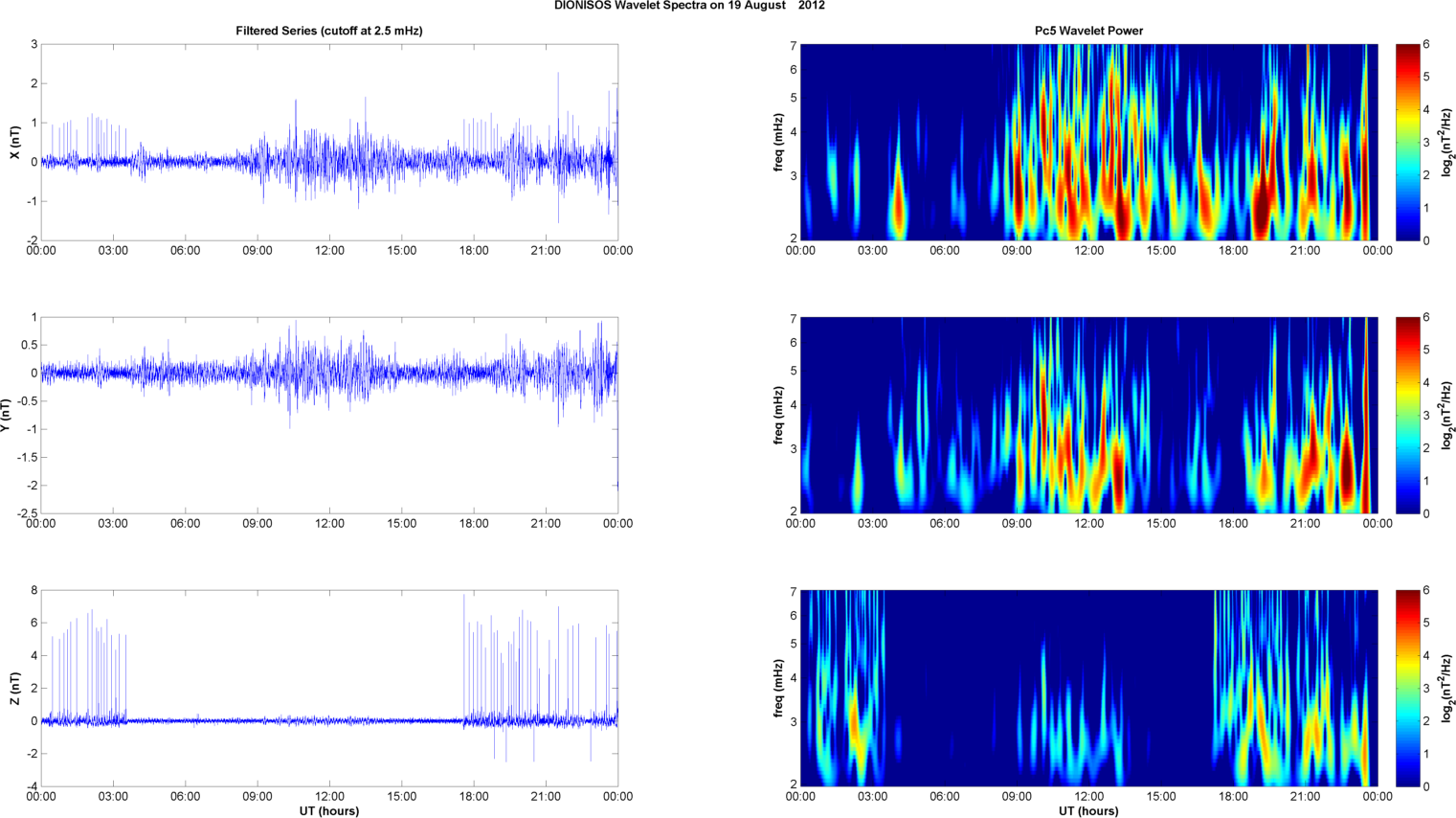Click the middle colorbar's log2(nT²/Hz) label
This screenshot has width=1456, height=818.
pyautogui.click(x=1448, y=416)
